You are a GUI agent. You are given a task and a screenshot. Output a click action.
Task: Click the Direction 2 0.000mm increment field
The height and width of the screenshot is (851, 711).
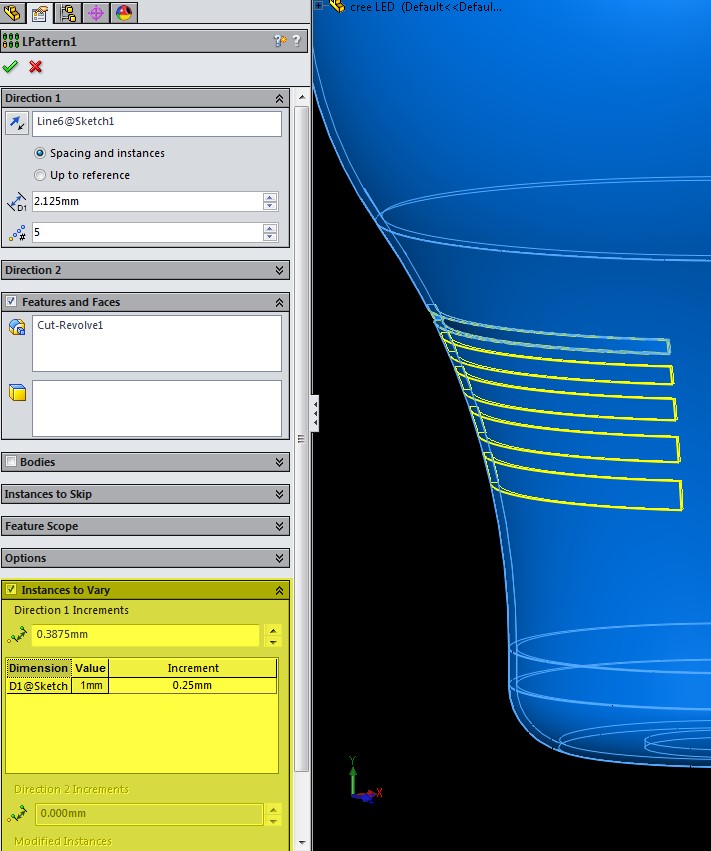click(x=149, y=814)
